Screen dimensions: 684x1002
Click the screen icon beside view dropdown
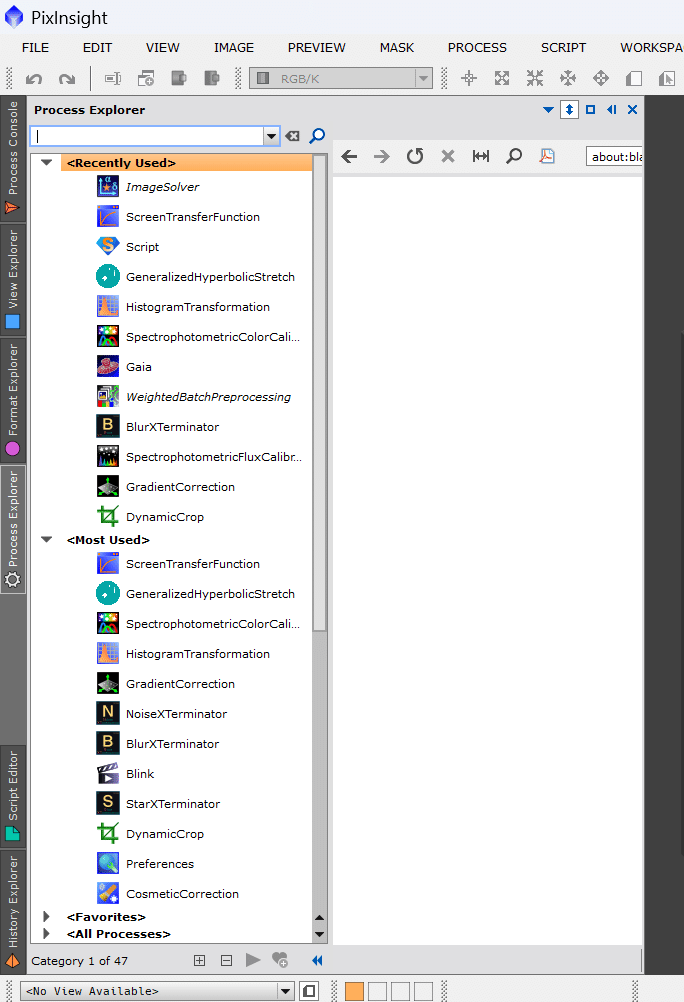pyautogui.click(x=309, y=991)
